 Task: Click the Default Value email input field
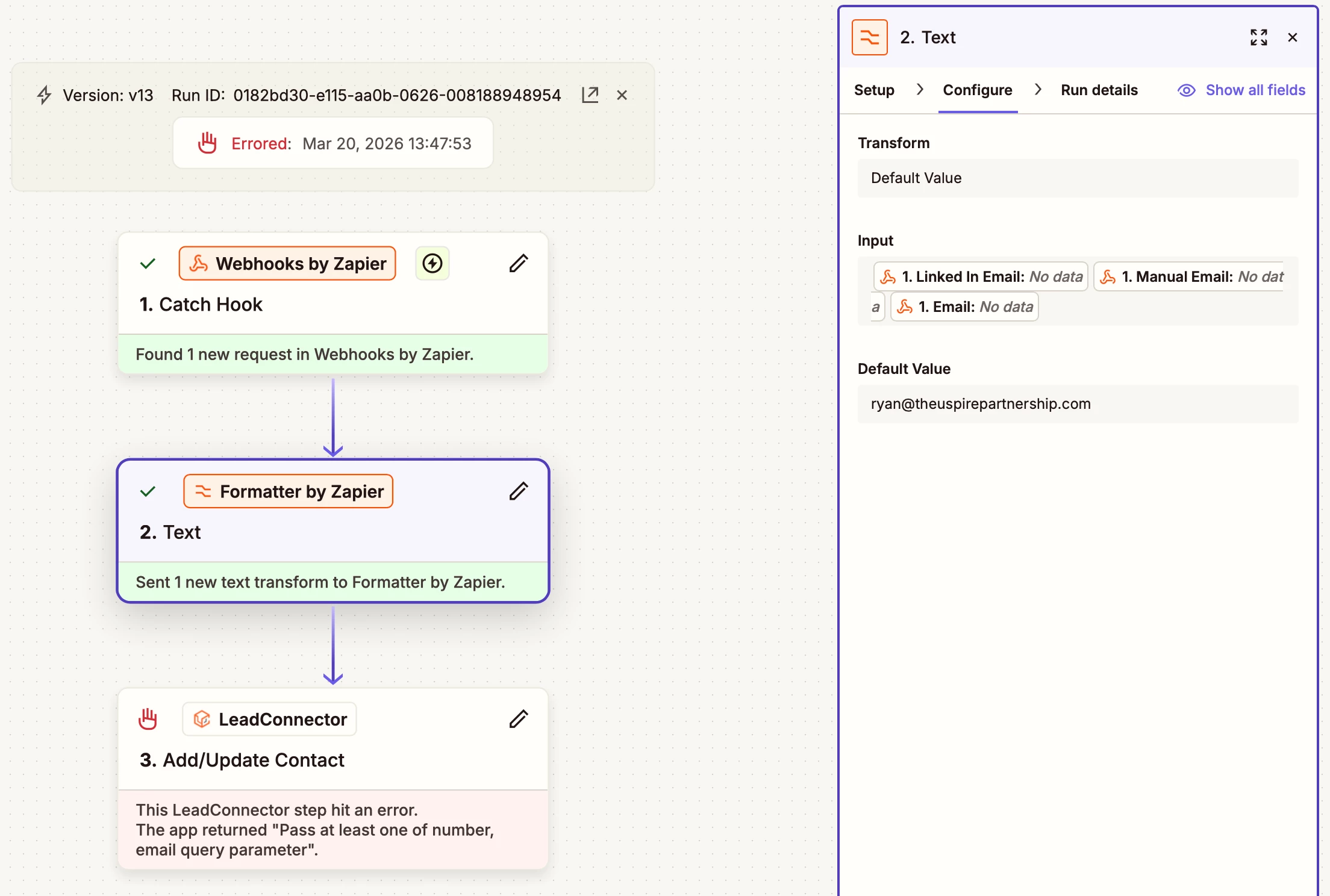1077,404
